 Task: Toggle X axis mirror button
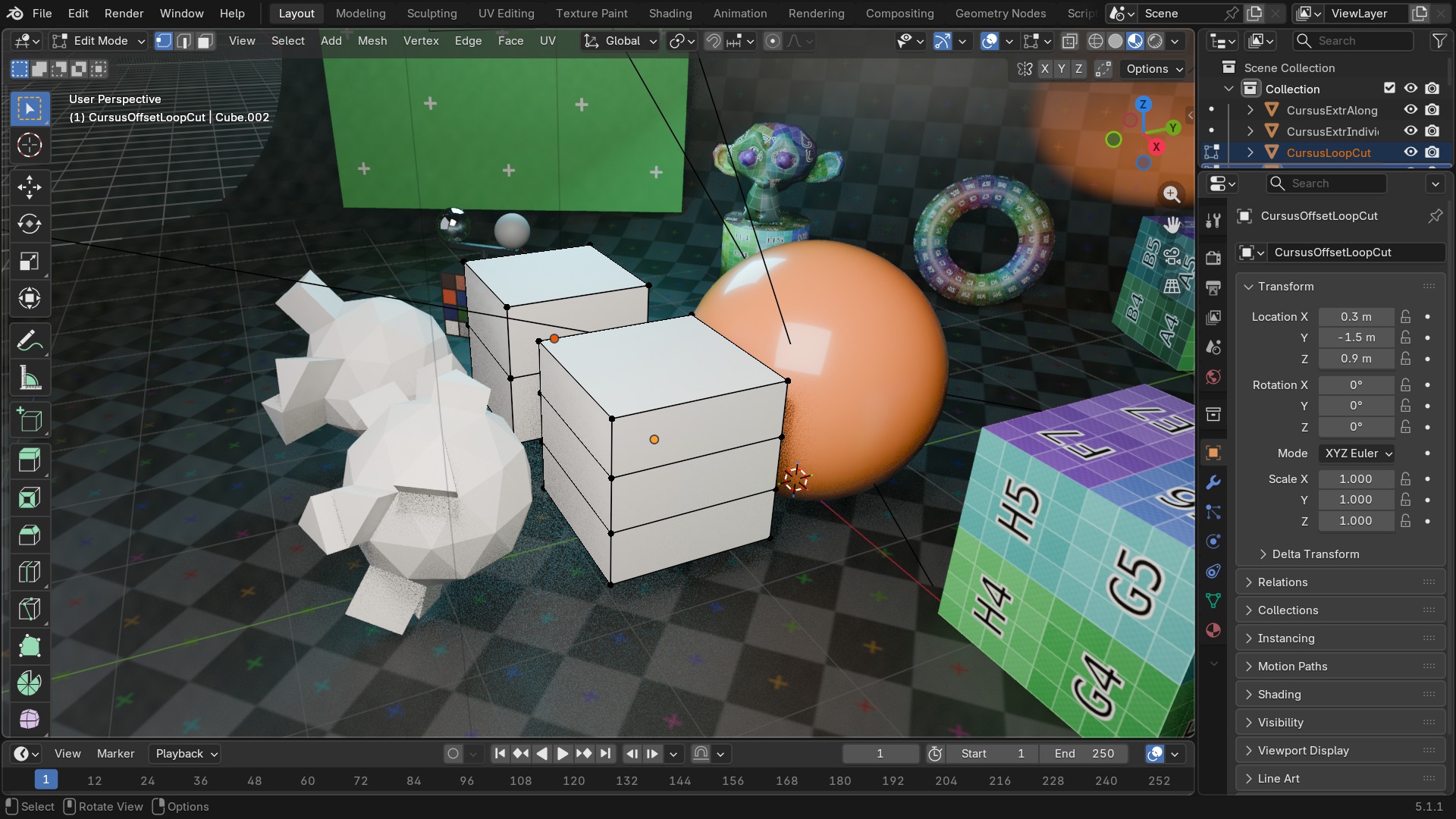tap(1045, 69)
